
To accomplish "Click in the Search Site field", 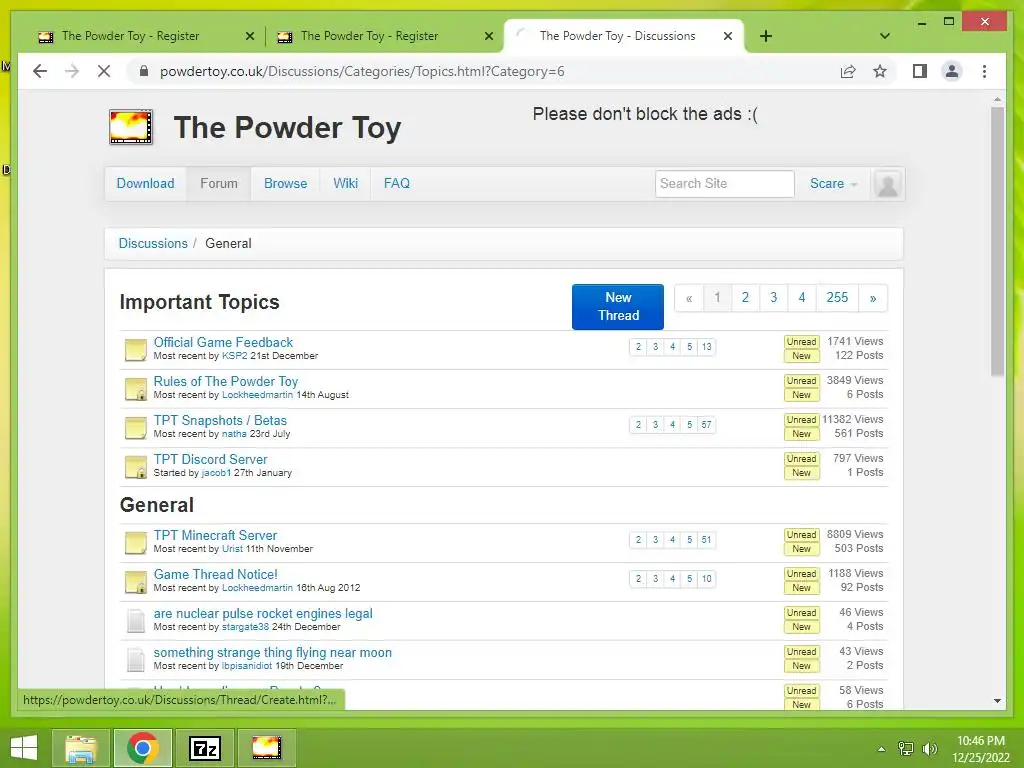I will click(x=724, y=184).
